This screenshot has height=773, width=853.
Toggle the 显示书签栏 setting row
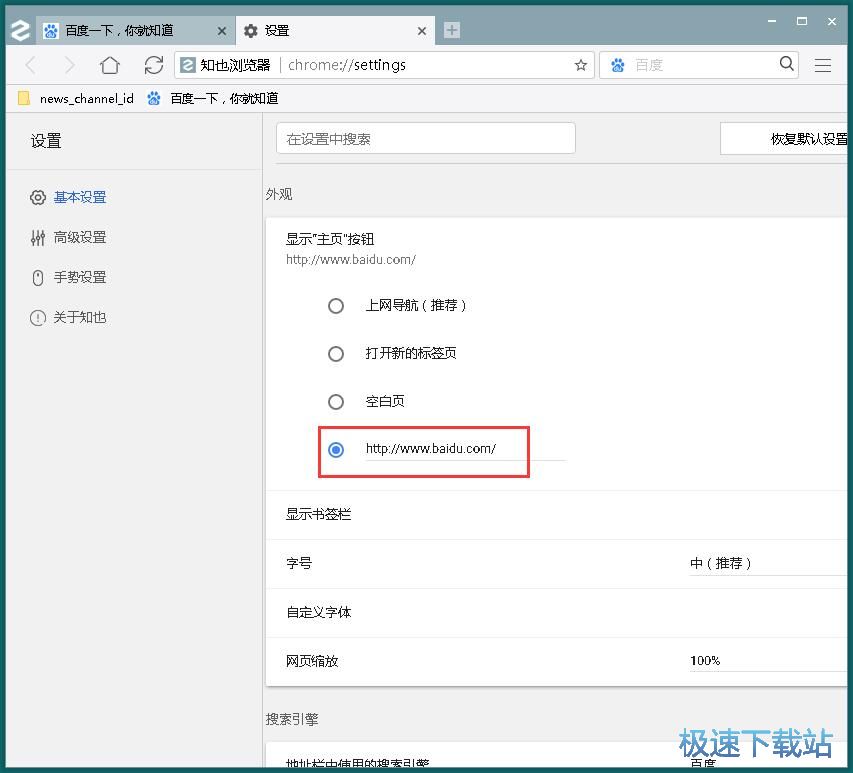[556, 515]
